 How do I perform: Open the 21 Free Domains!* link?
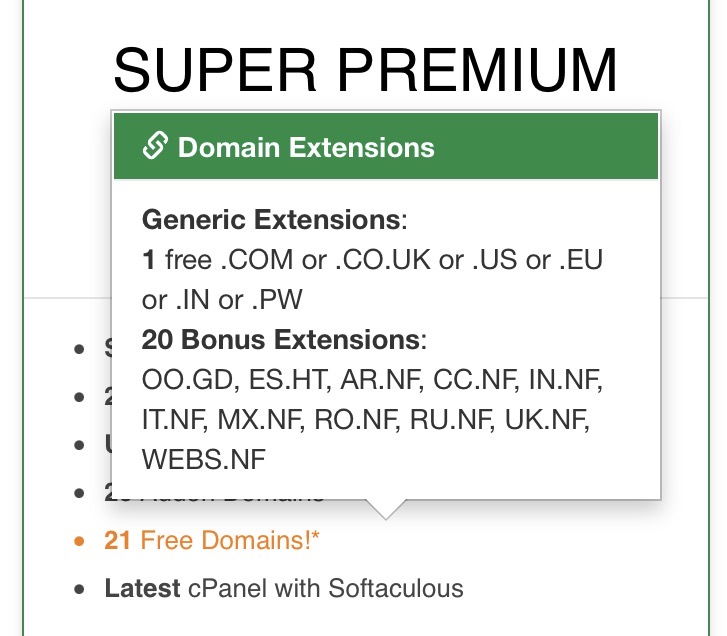coord(213,541)
